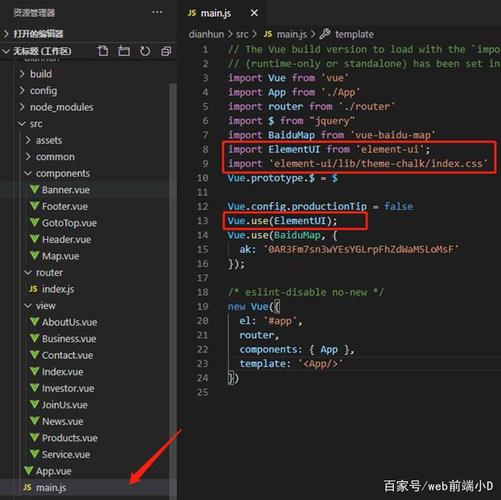Image resolution: width=501 pixels, height=500 pixels.
Task: Refresh the explorer with the refresh icon
Action: (145, 51)
